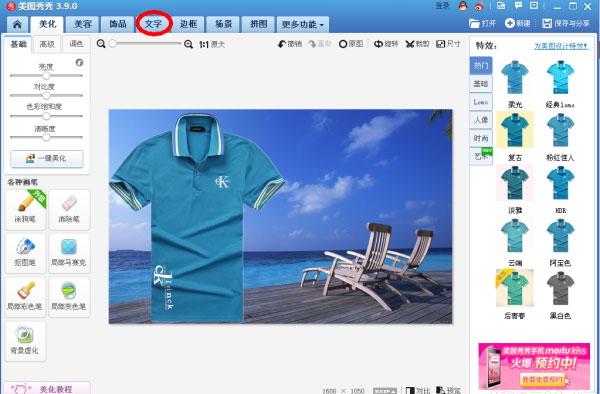
Task: Select the 基础 adjustments tab
Action: (x=18, y=44)
